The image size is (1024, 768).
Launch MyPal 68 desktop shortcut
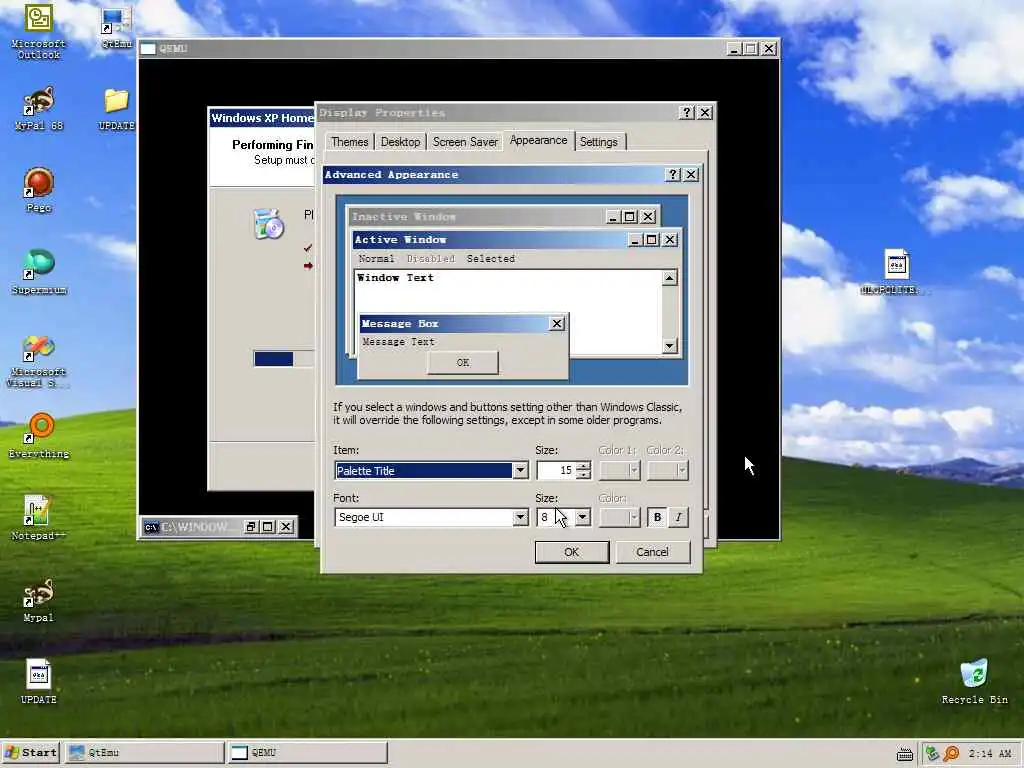click(x=39, y=108)
